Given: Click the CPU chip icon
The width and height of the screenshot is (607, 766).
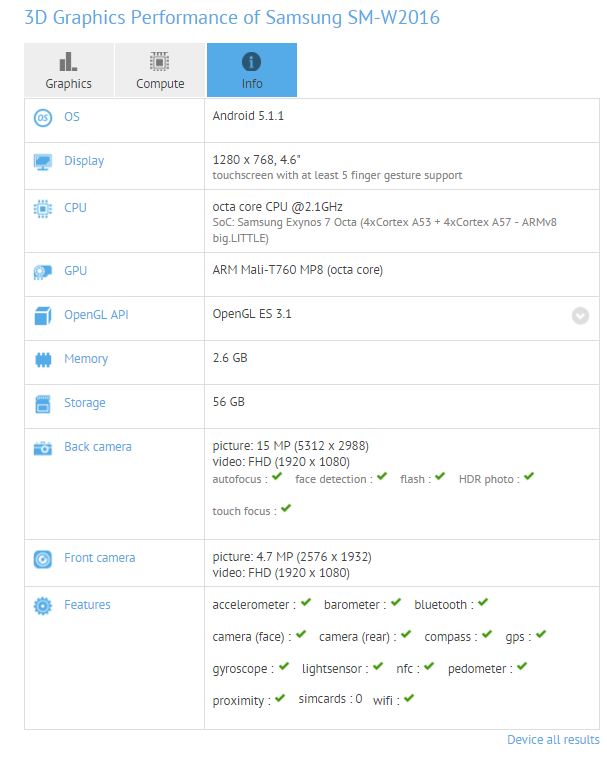Looking at the screenshot, I should [x=42, y=208].
